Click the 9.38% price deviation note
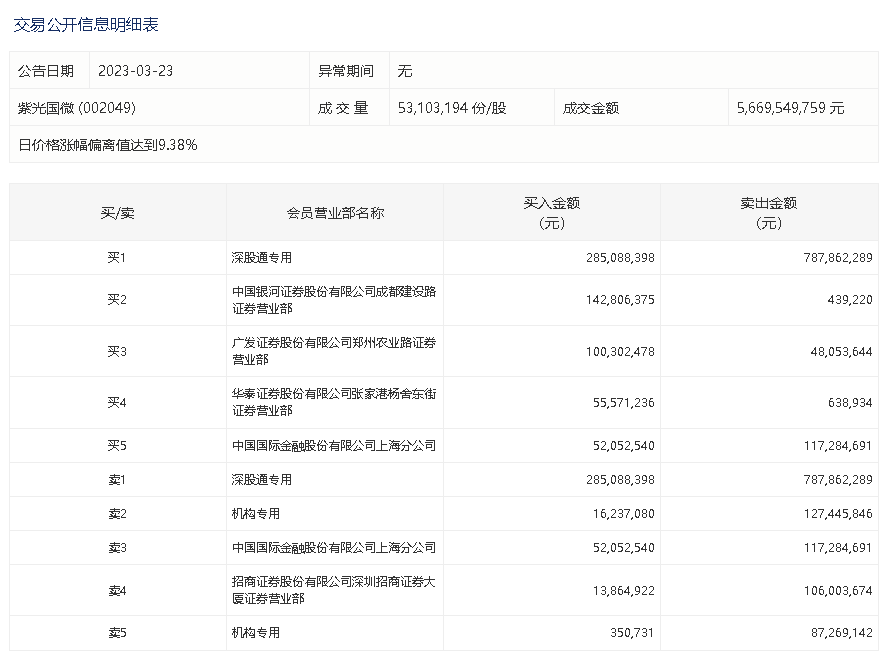The height and width of the screenshot is (657, 887). (108, 145)
